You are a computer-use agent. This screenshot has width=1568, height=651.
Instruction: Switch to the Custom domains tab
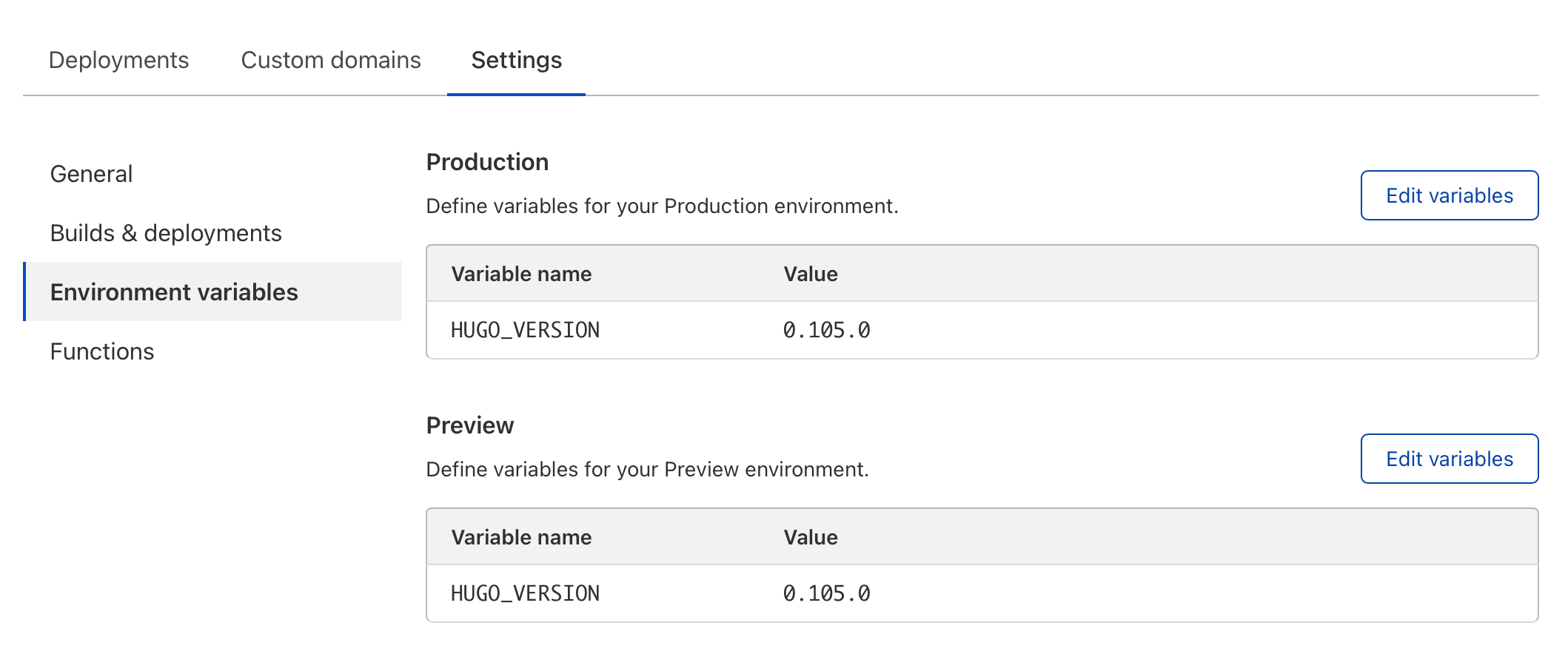click(x=331, y=60)
